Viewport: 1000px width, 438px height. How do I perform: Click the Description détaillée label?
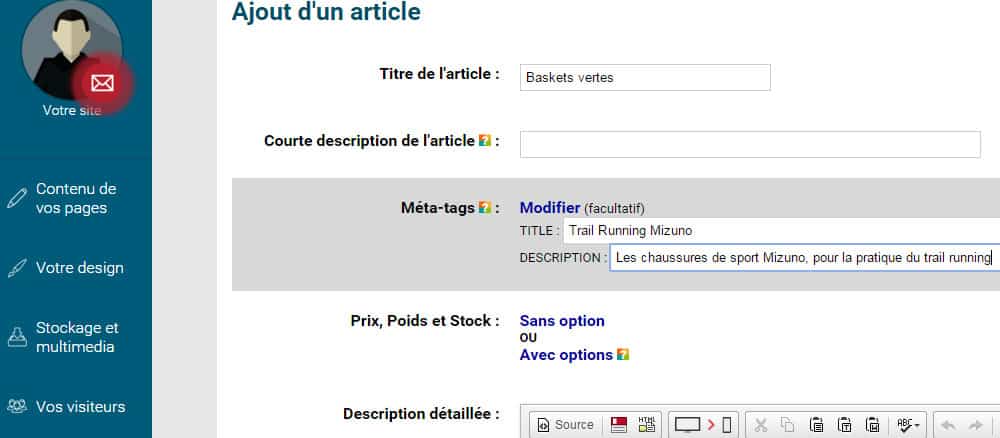tap(422, 414)
